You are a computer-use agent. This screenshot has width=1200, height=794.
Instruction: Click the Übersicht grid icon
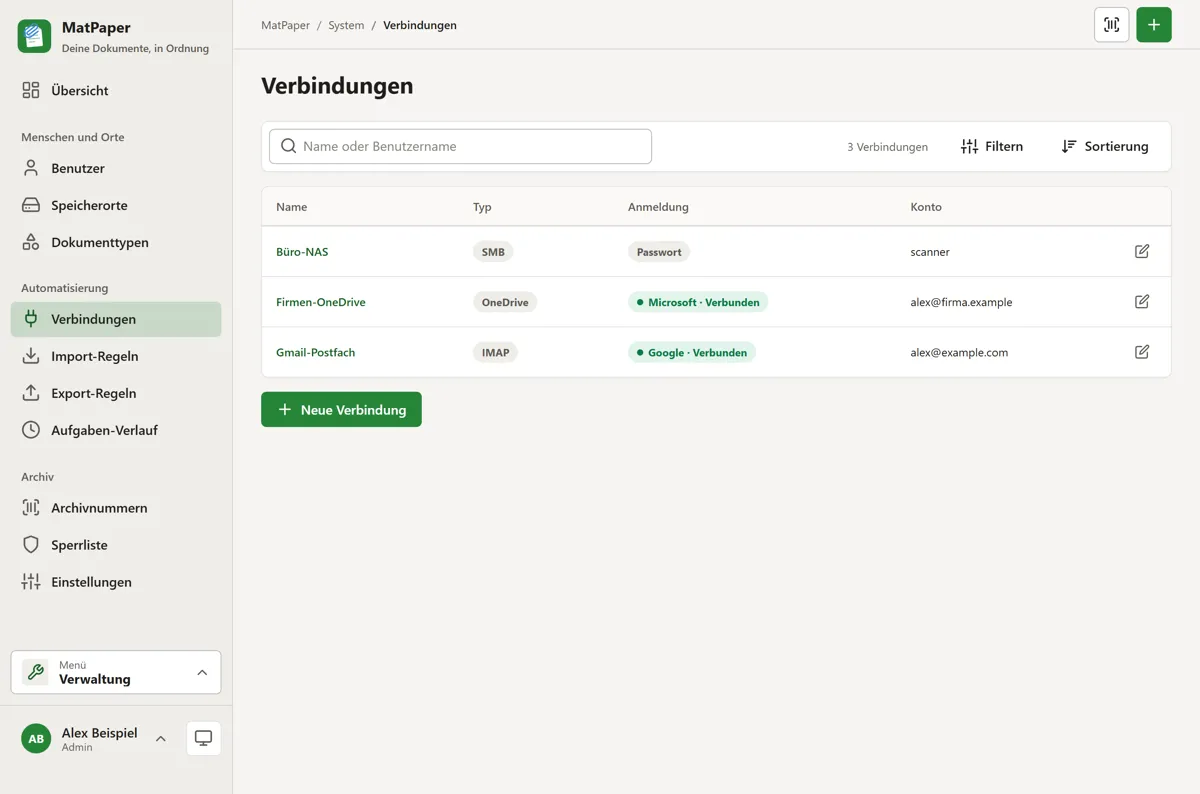31,90
